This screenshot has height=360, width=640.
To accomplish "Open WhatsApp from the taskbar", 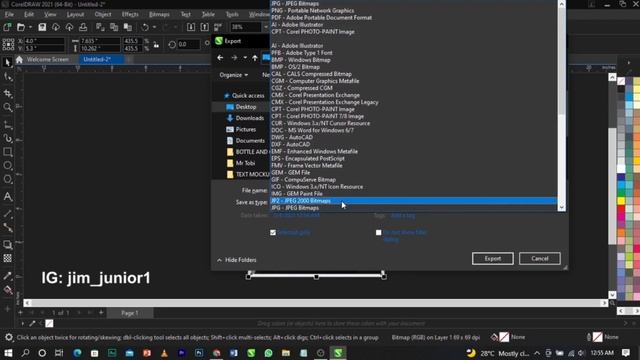I will coord(268,353).
